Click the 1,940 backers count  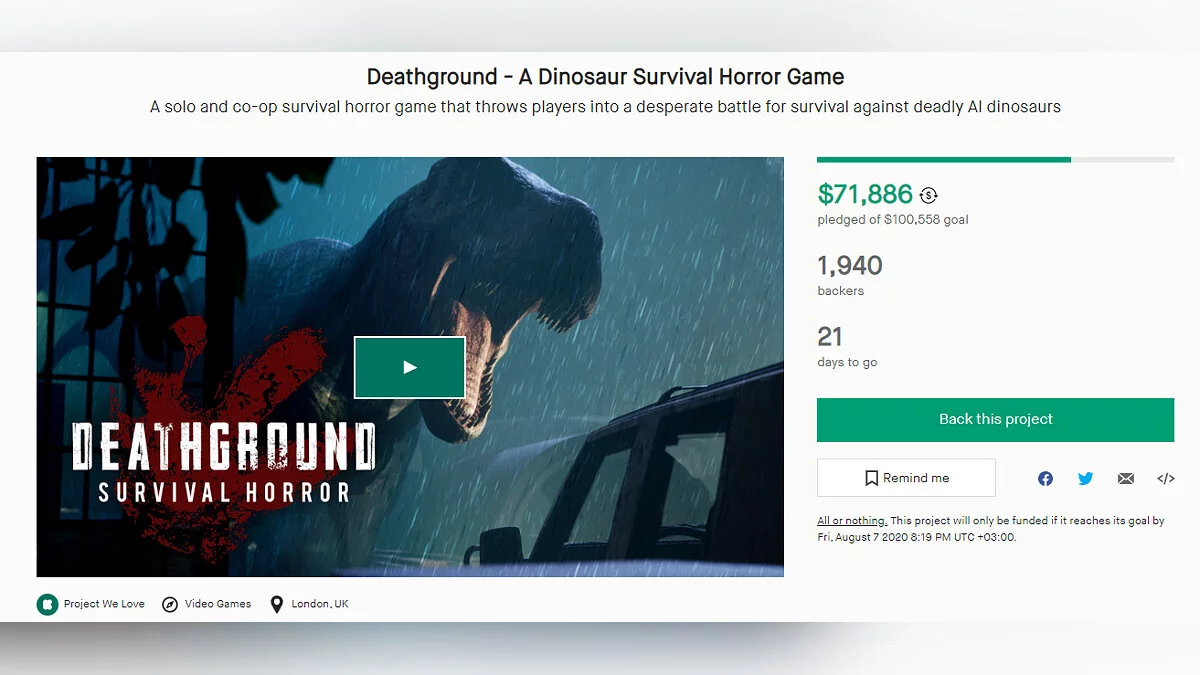pos(850,266)
